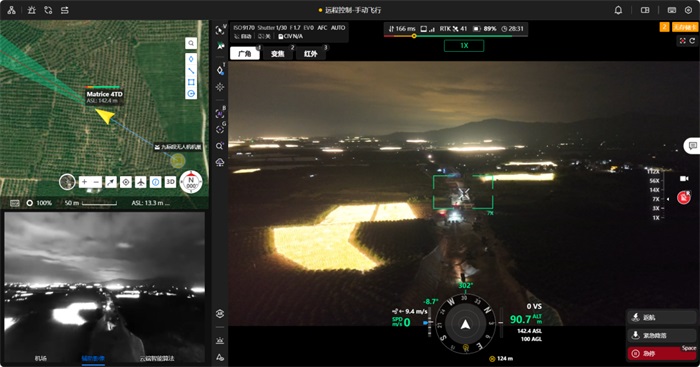The image size is (700, 367).
Task: Click 紧急降落 emergency landing button
Action: [x=661, y=335]
